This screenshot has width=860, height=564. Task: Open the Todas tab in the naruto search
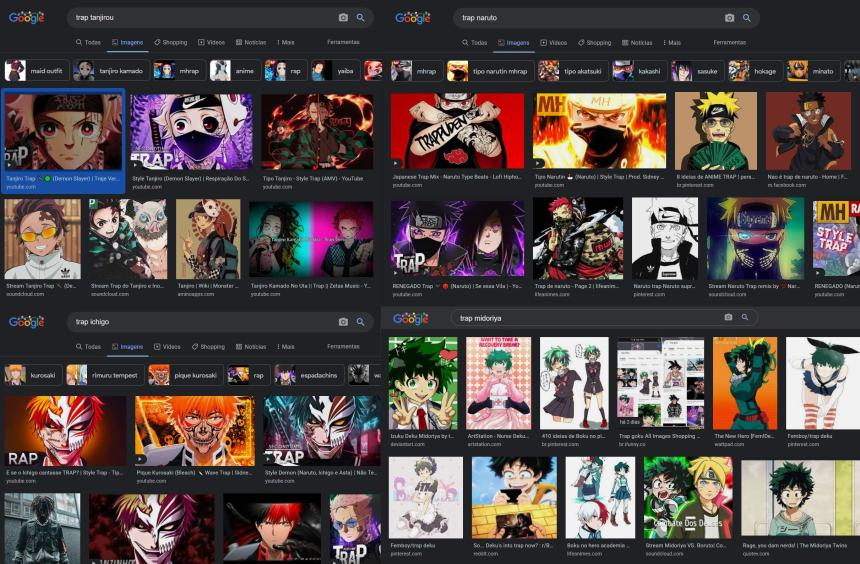(x=474, y=42)
